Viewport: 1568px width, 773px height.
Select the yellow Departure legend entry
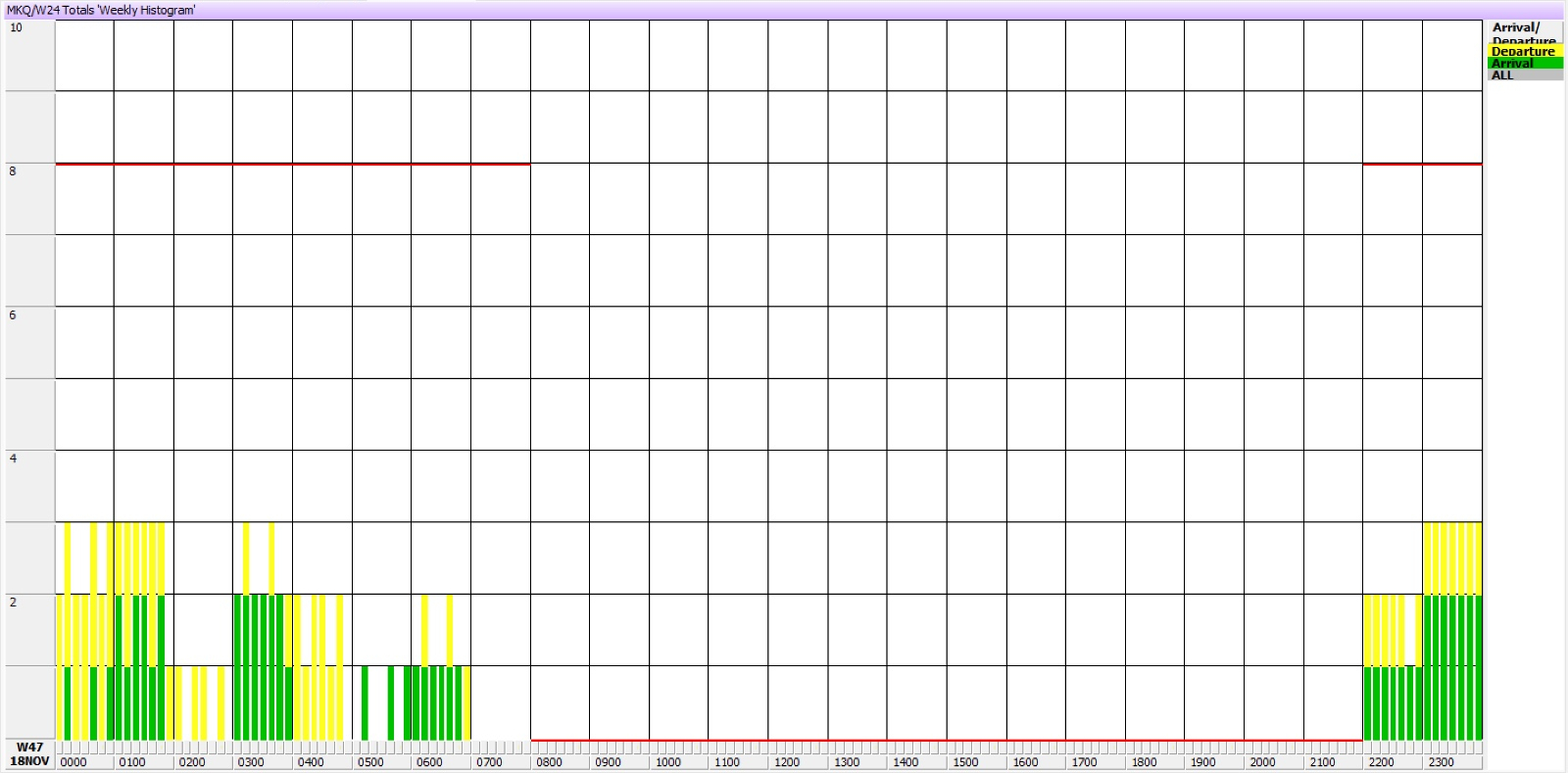coord(1524,51)
